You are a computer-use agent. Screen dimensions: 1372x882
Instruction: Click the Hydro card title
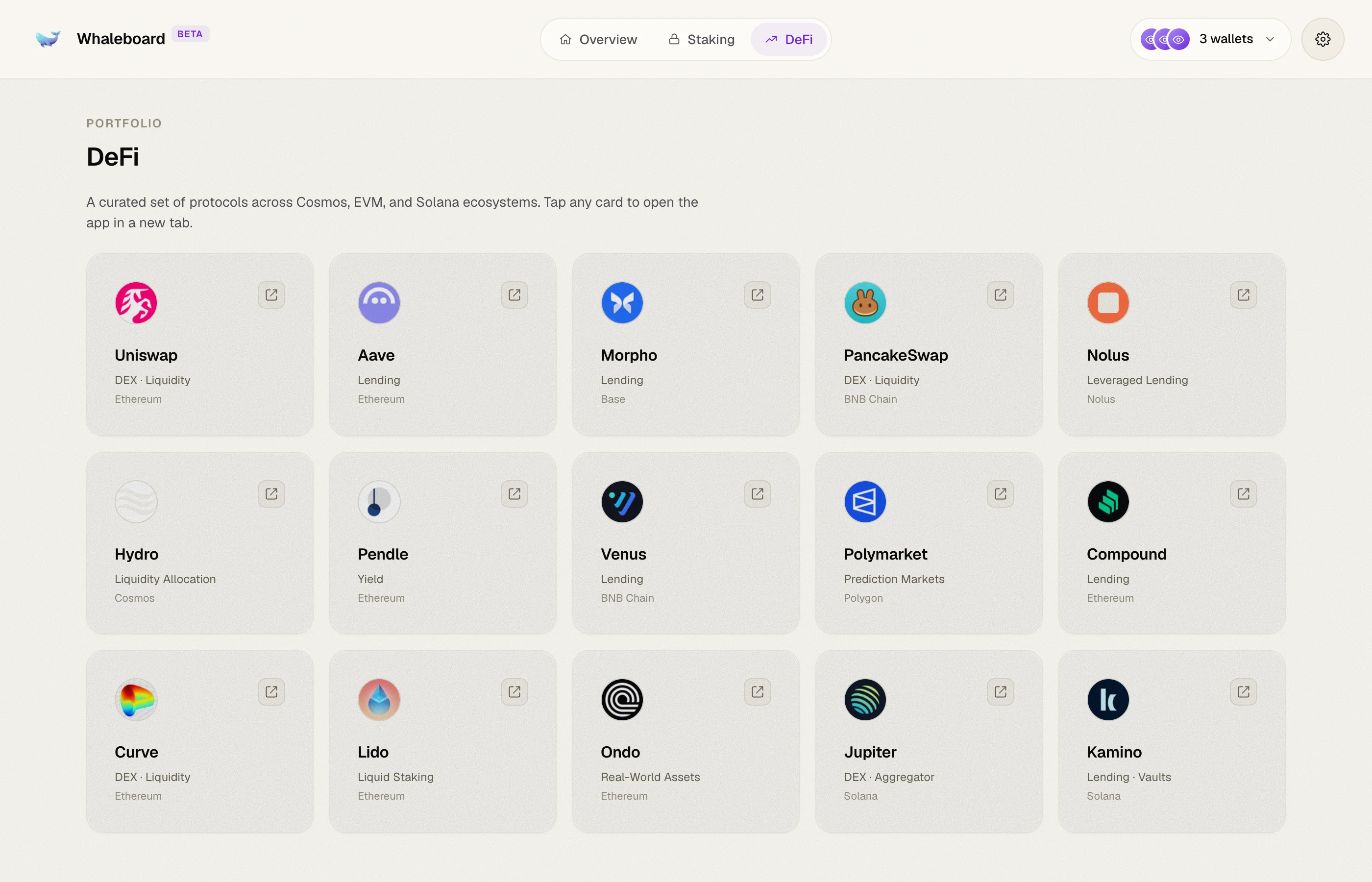point(136,554)
